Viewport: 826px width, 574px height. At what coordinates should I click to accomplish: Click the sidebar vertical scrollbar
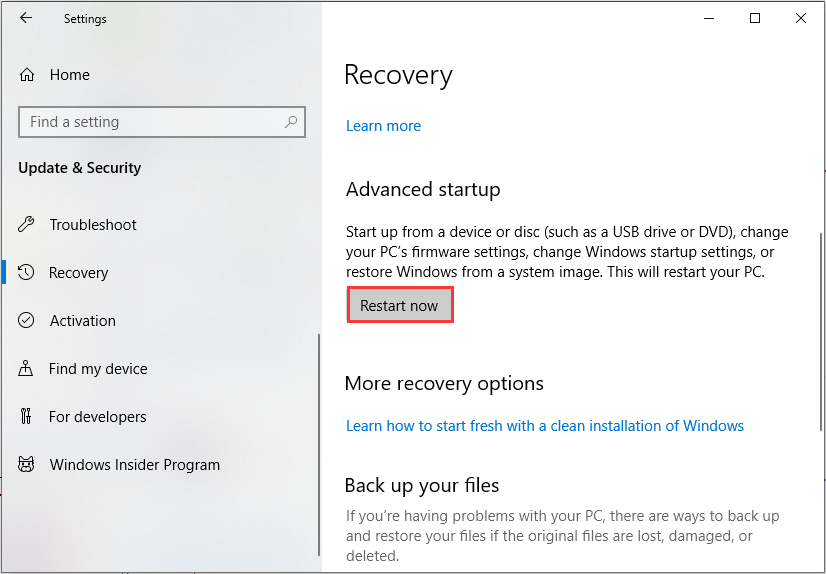tap(319, 440)
